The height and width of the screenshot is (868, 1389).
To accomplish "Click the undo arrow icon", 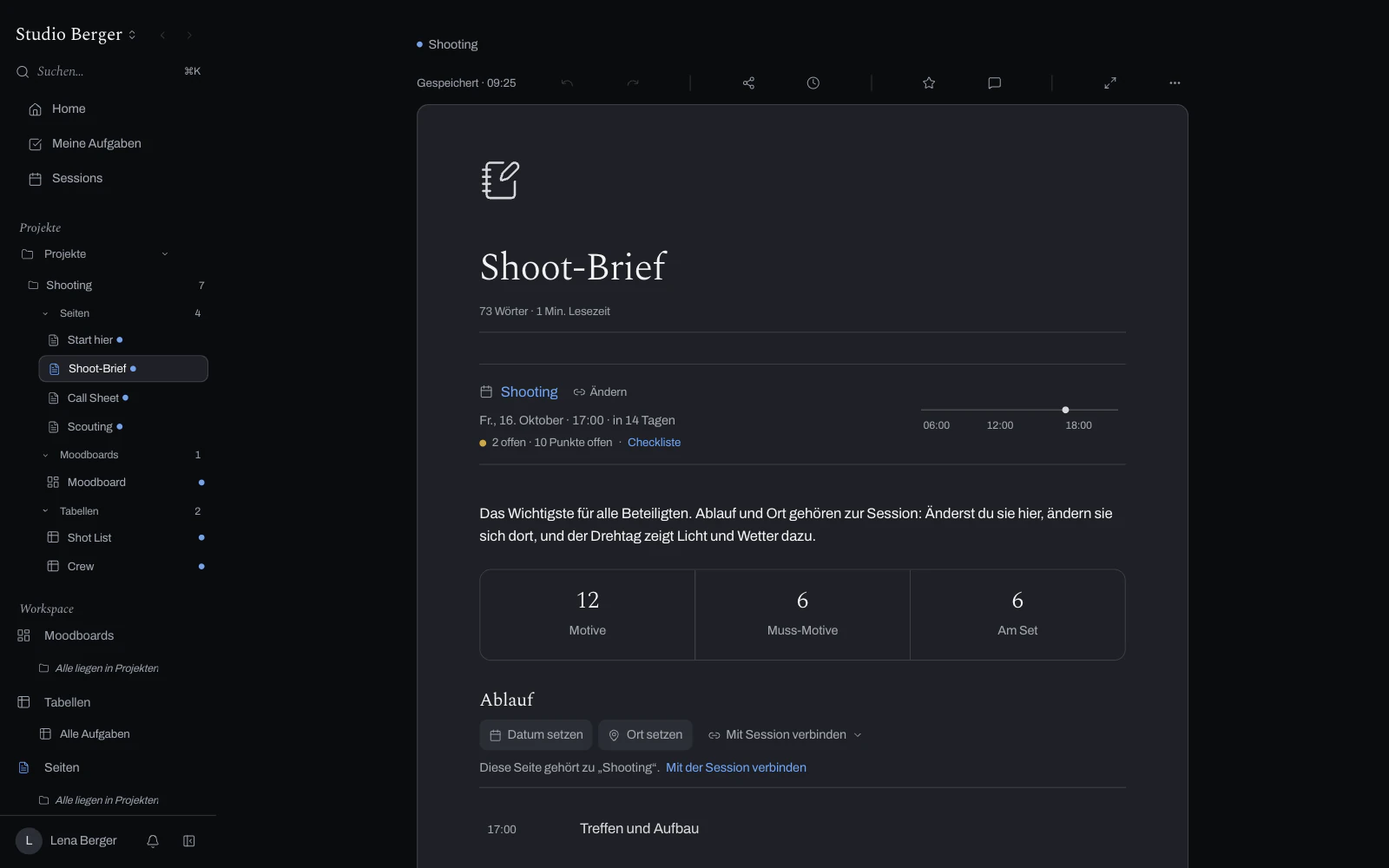I will [x=567, y=83].
